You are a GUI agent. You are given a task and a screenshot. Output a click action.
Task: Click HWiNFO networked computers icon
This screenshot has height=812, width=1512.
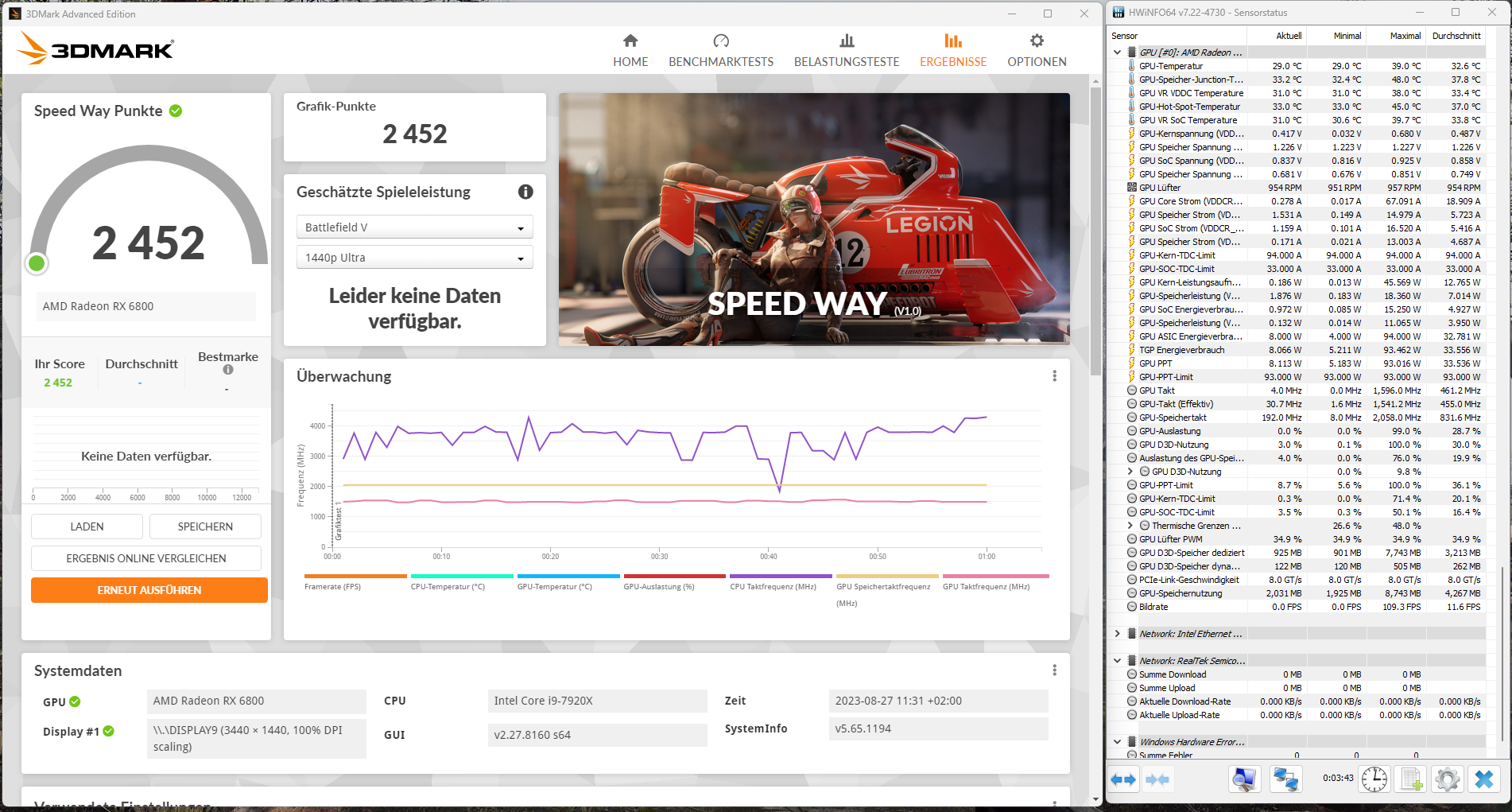[1285, 779]
